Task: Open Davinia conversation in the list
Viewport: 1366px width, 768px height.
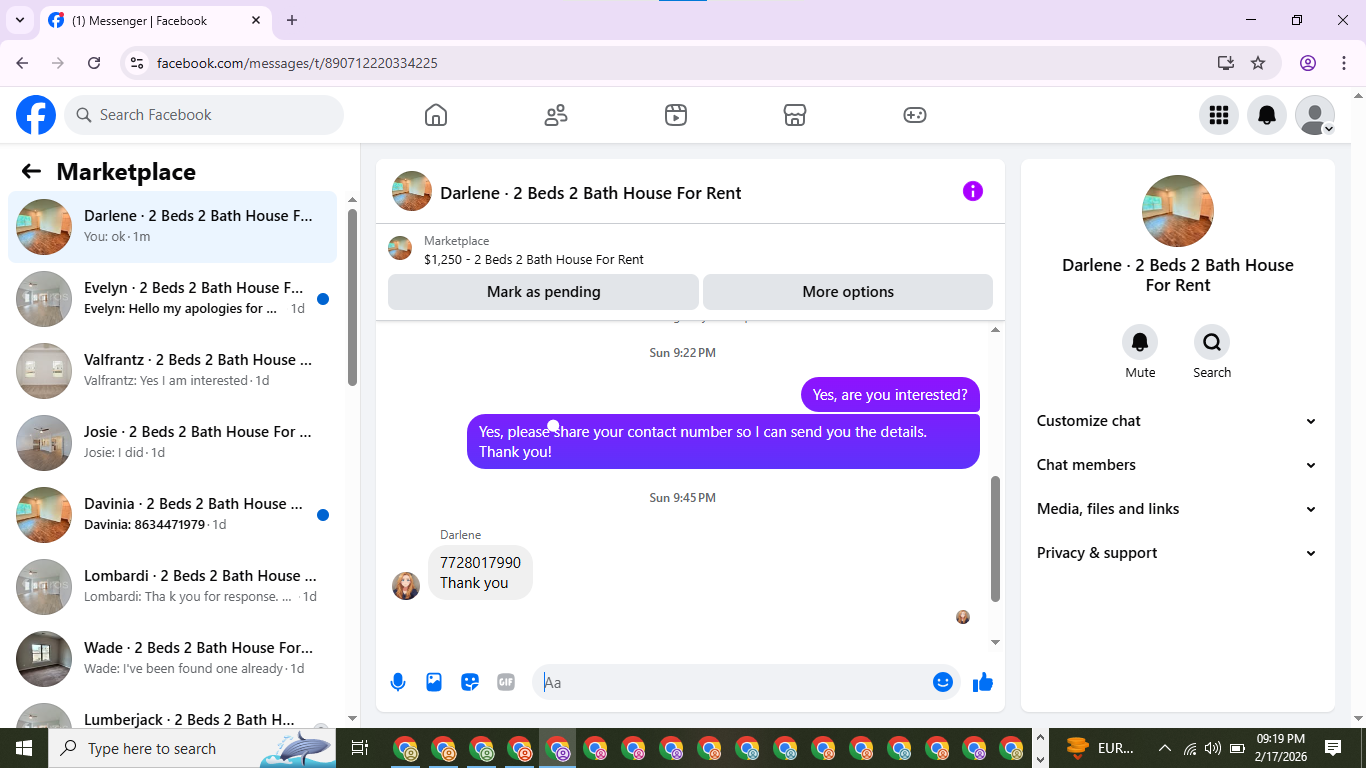Action: 172,515
